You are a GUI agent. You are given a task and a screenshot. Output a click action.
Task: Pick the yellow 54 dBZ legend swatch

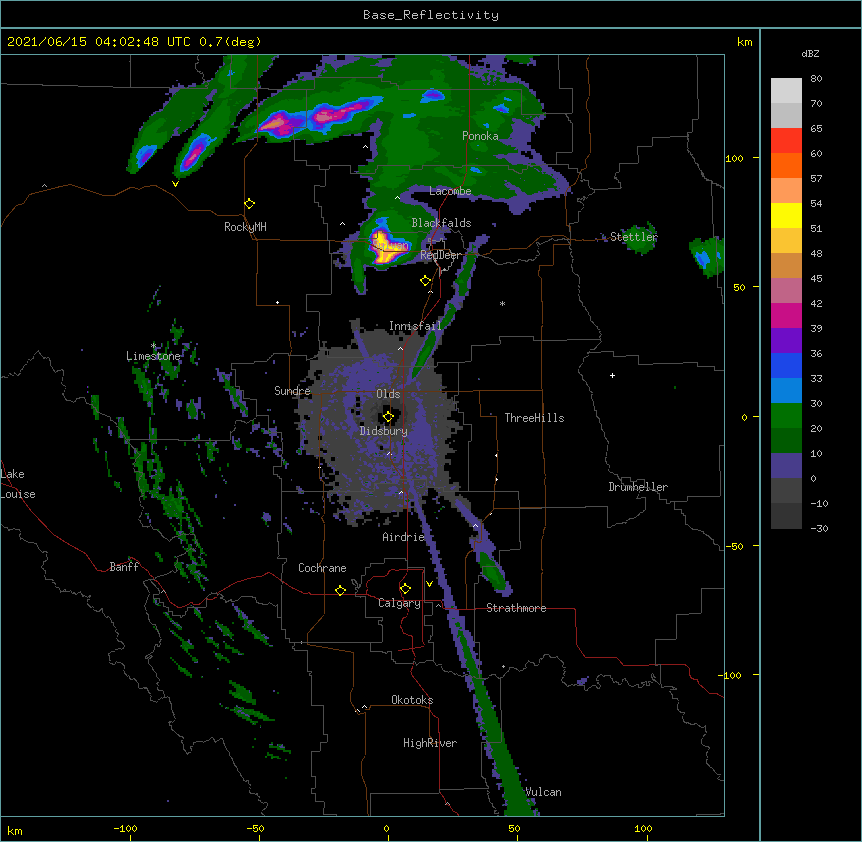[x=786, y=215]
